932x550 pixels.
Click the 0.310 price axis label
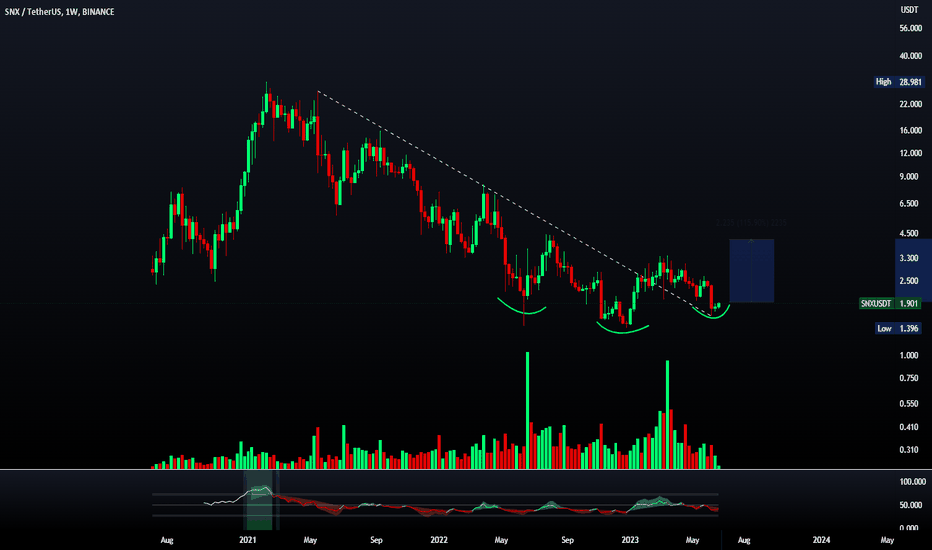point(909,450)
